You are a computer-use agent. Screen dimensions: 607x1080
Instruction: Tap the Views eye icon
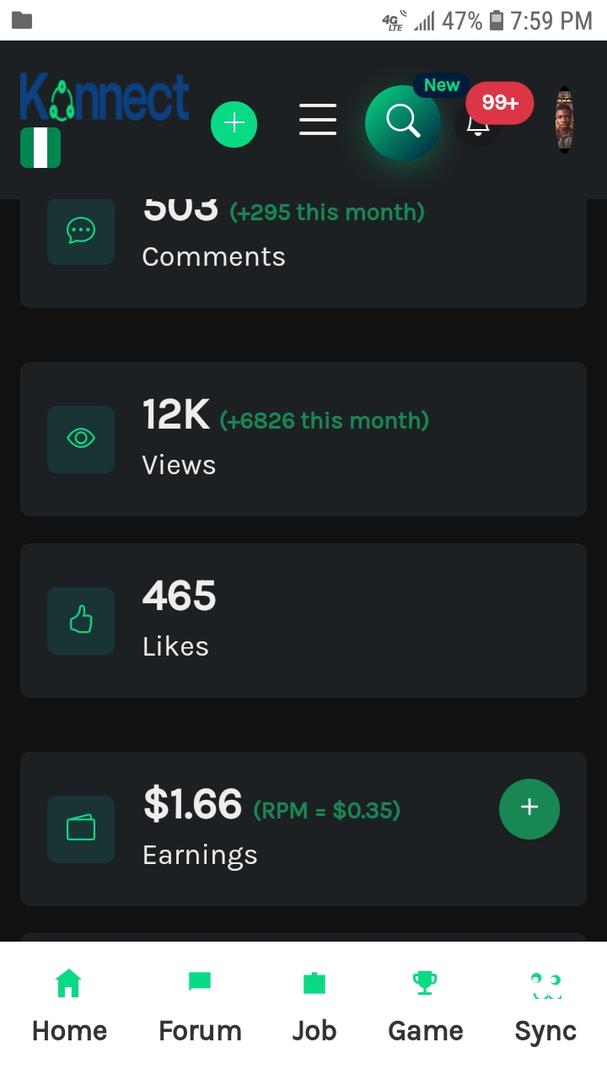80,440
